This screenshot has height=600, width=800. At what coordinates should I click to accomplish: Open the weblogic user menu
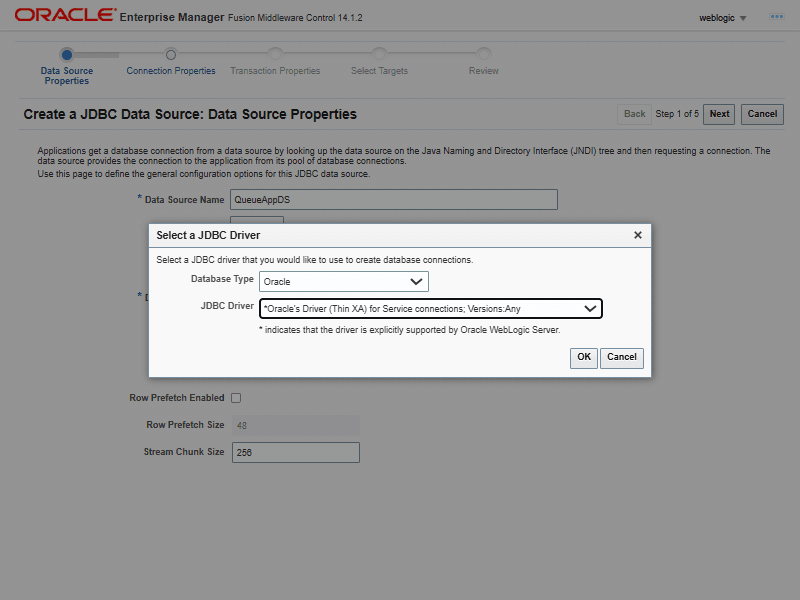[x=722, y=18]
